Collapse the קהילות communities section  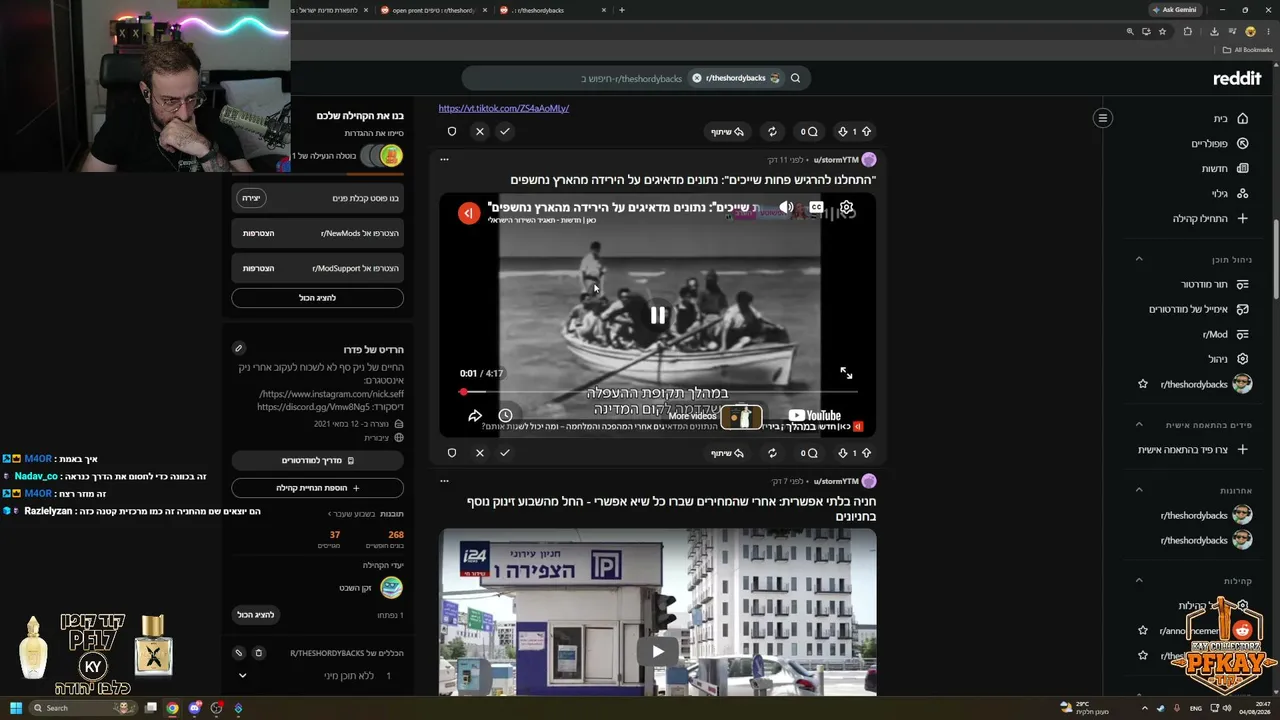[x=1138, y=581]
